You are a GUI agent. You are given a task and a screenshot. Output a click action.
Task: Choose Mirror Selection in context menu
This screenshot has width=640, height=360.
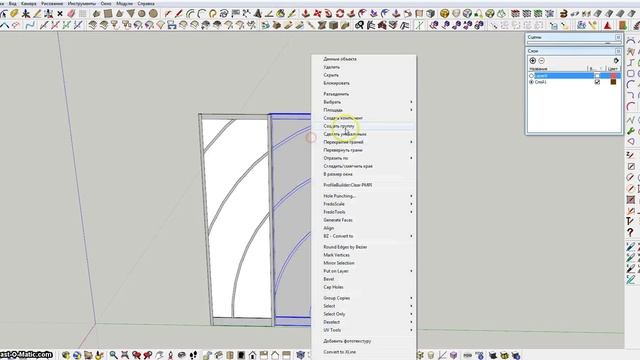click(339, 263)
